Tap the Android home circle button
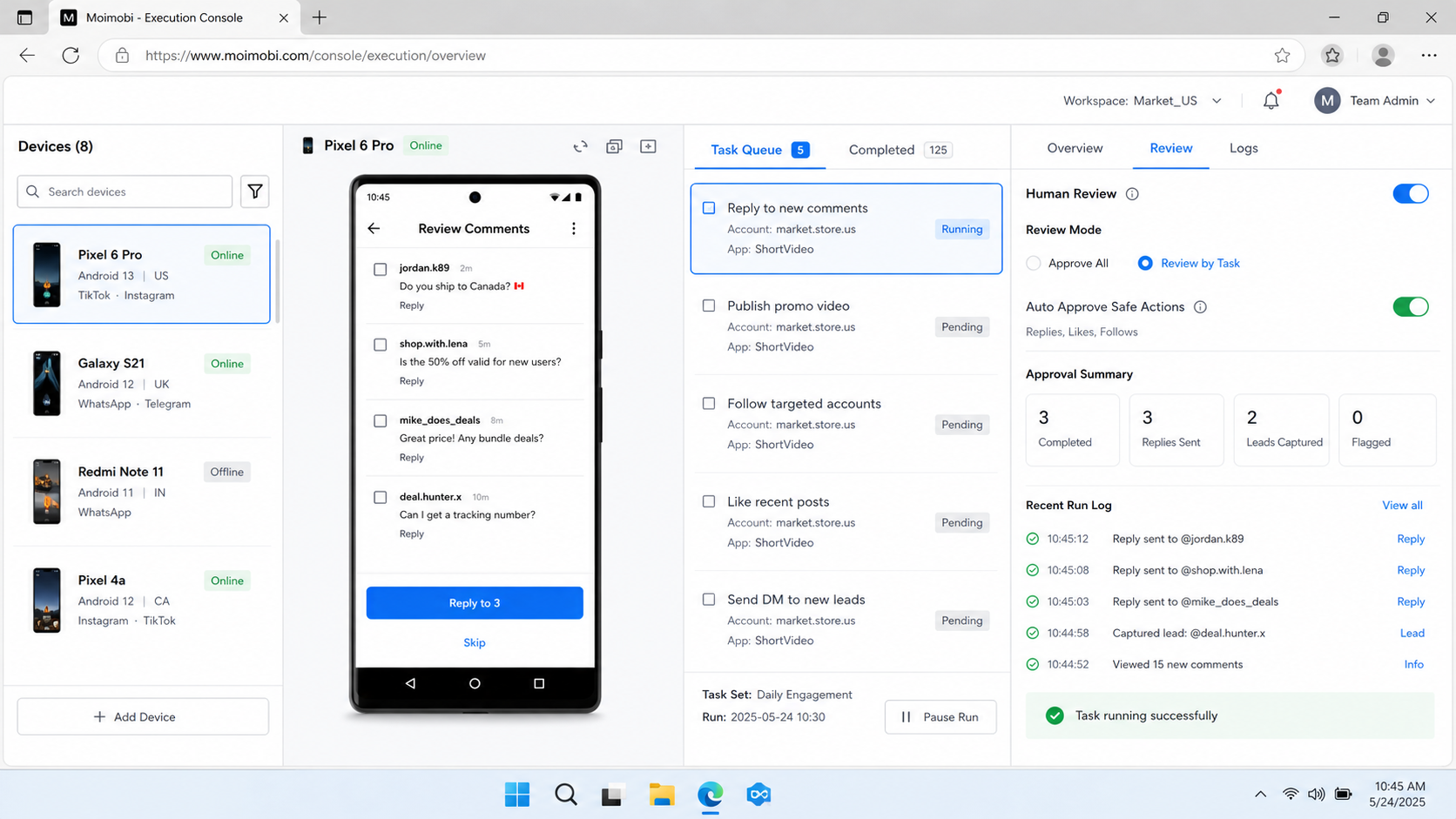 475,683
